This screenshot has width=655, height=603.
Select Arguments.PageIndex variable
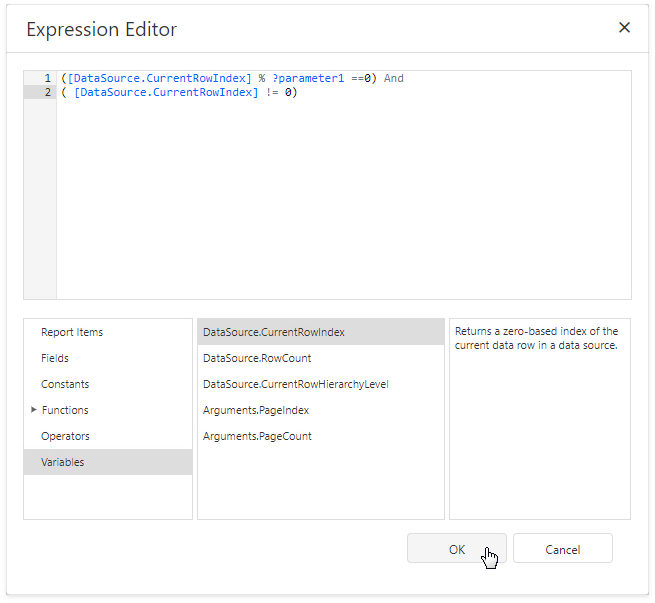(x=321, y=410)
